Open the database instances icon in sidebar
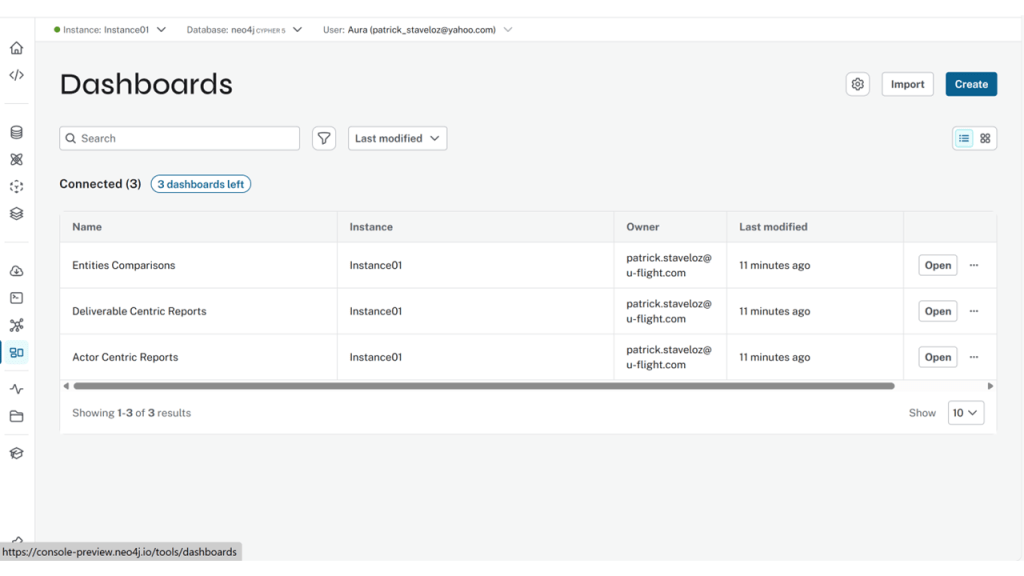Image resolution: width=1024 pixels, height=576 pixels. point(16,132)
